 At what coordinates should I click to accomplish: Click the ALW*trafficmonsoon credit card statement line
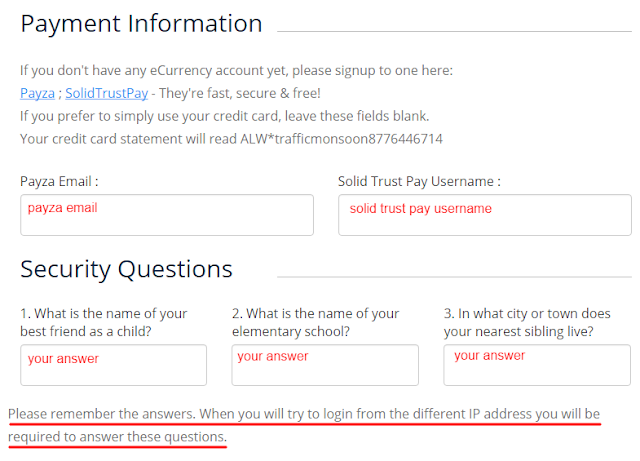231,139
